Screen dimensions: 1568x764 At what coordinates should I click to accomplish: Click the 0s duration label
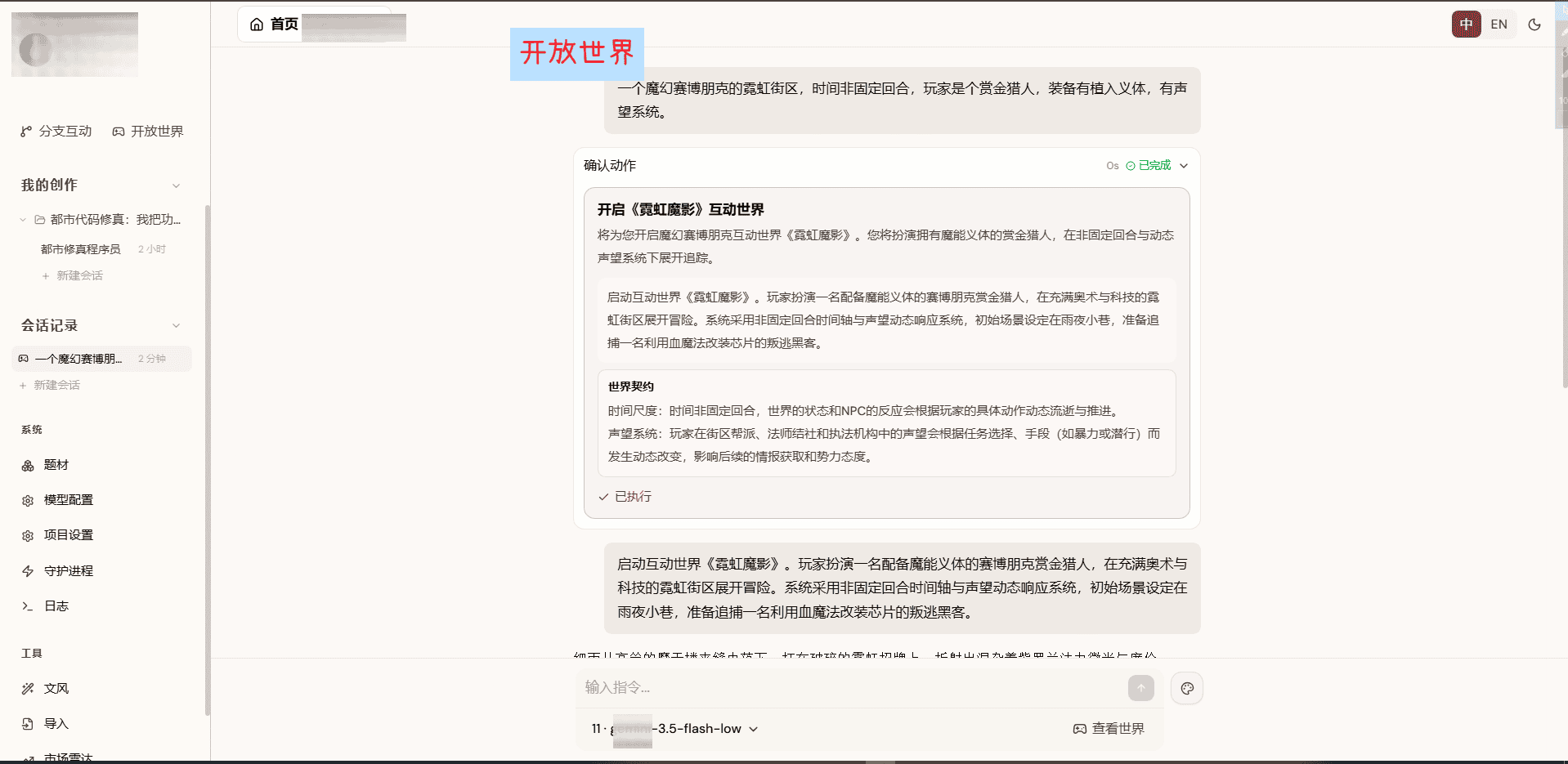point(1113,166)
